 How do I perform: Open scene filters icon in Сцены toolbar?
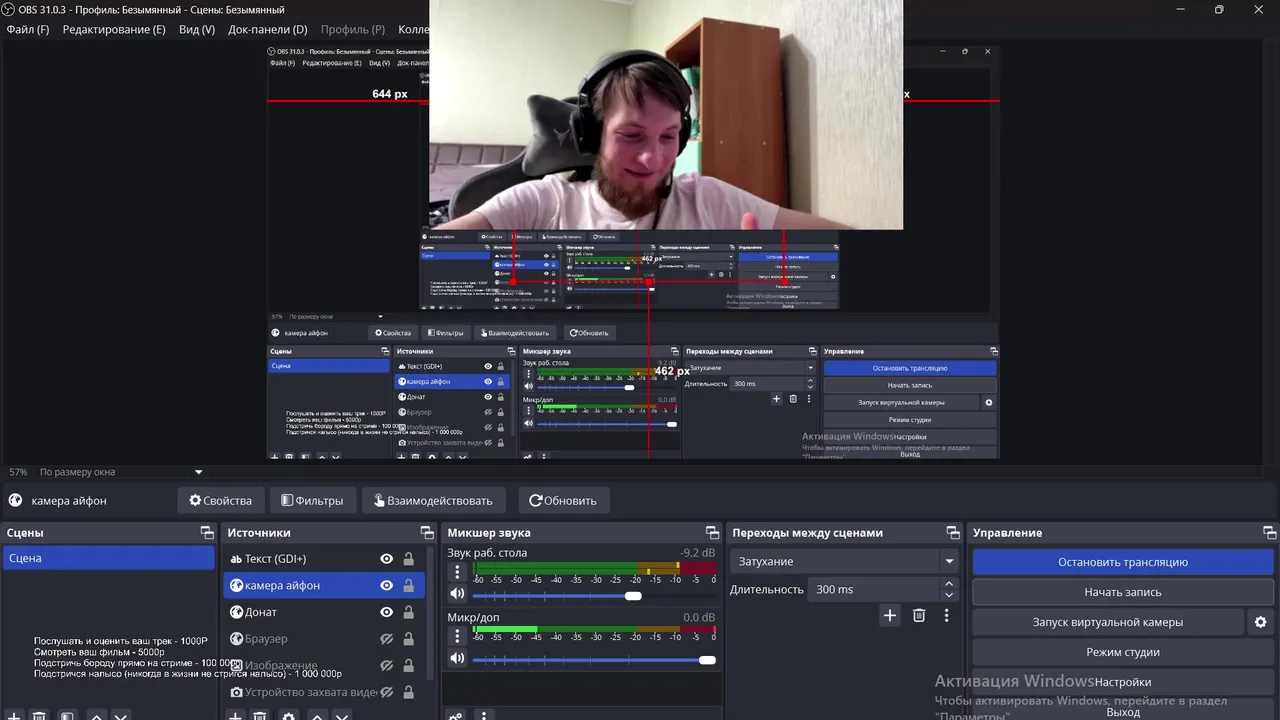click(67, 716)
